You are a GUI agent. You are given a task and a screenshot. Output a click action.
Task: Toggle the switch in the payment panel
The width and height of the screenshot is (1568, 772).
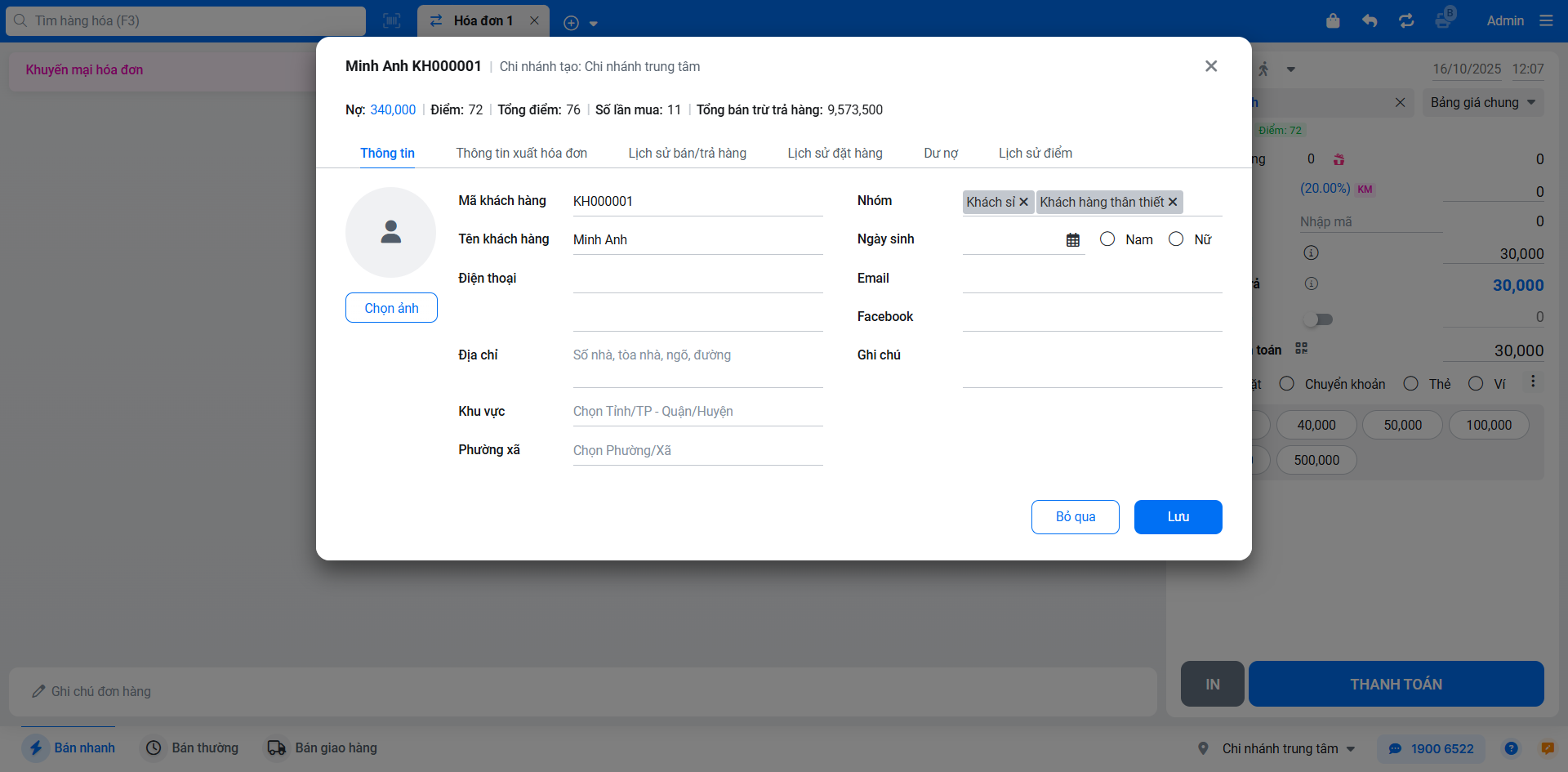1319,319
